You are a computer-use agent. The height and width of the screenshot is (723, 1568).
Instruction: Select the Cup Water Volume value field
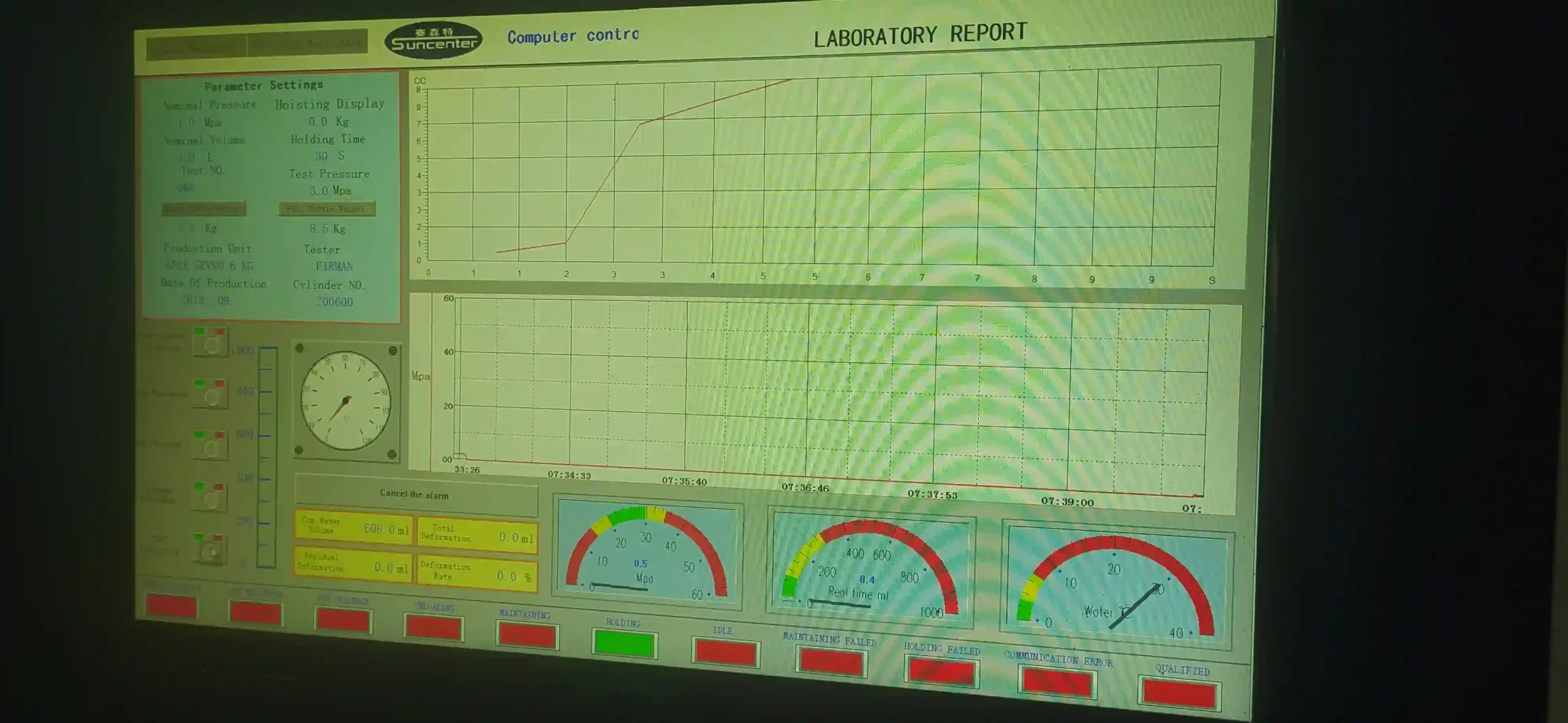(x=353, y=528)
